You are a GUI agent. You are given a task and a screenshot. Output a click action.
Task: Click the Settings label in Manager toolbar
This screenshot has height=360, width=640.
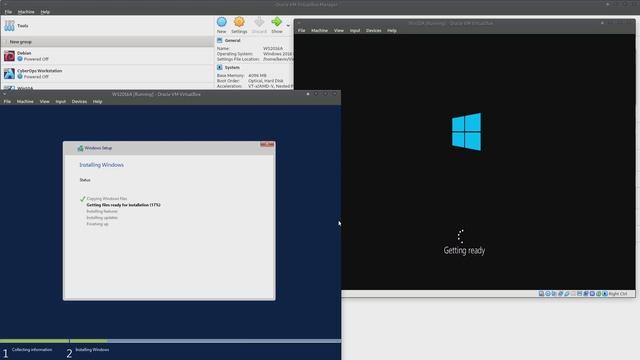coord(239,31)
